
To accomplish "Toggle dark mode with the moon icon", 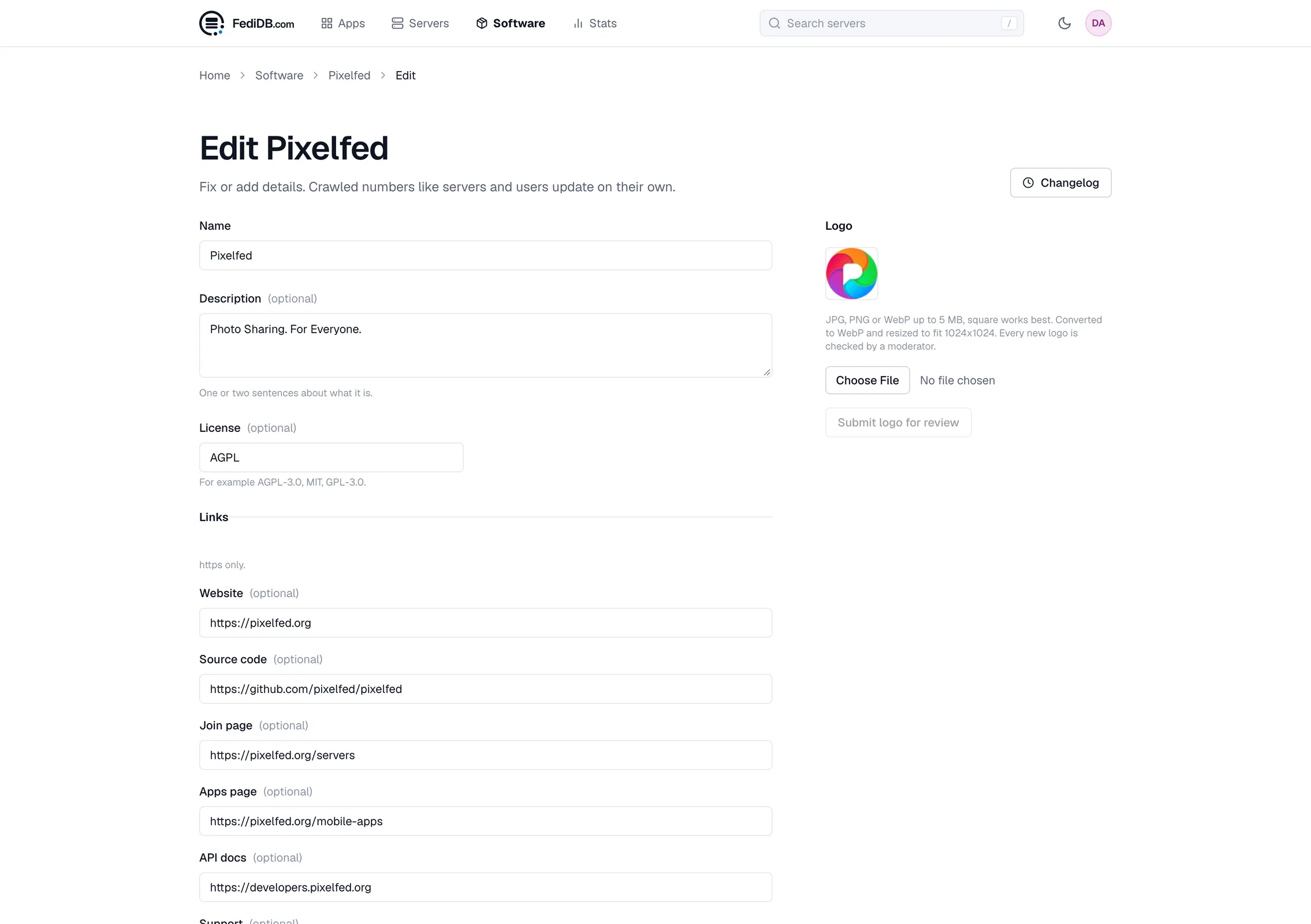I will coord(1064,23).
